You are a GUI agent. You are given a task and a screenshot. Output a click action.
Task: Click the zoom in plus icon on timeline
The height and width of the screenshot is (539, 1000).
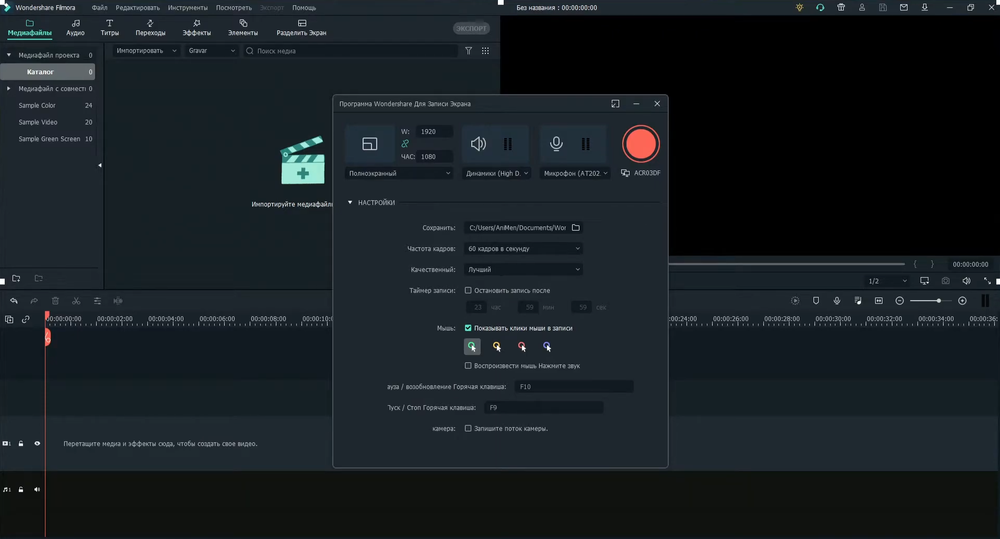(x=962, y=301)
